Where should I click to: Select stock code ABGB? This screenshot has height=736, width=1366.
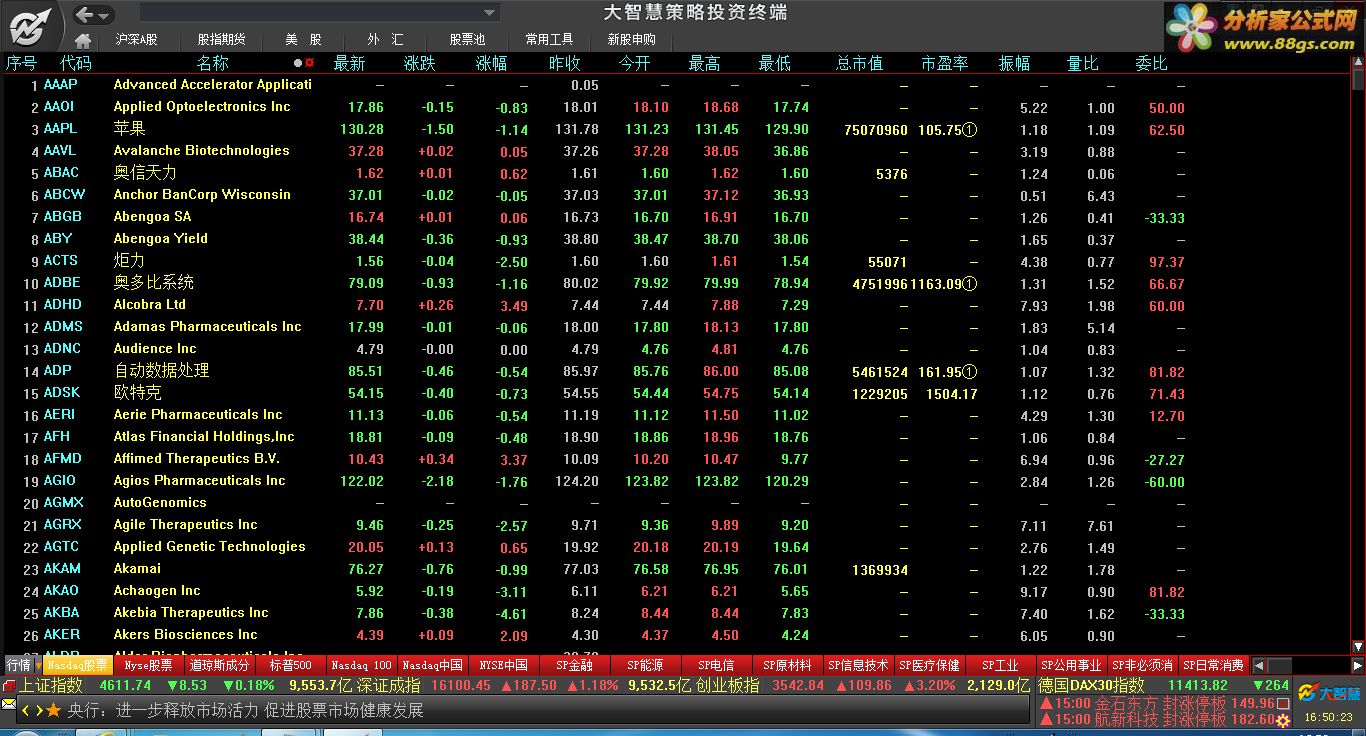point(63,217)
